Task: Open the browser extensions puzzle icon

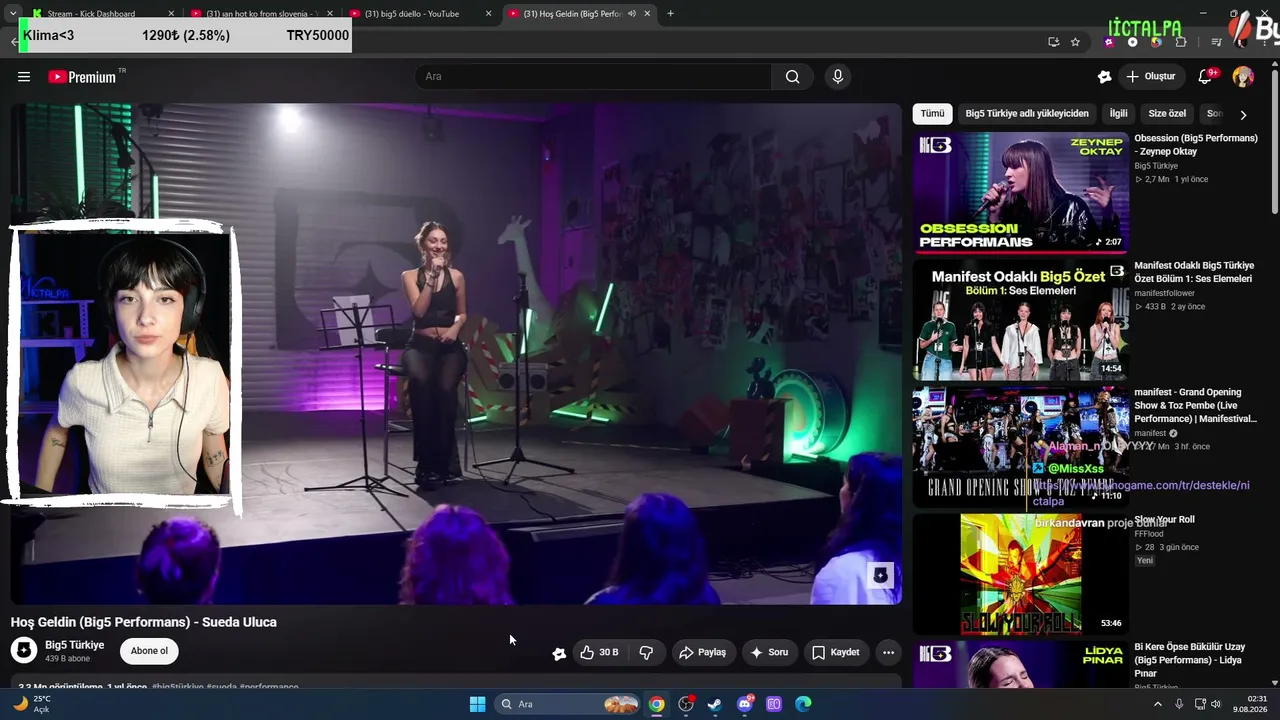Action: click(x=1181, y=42)
